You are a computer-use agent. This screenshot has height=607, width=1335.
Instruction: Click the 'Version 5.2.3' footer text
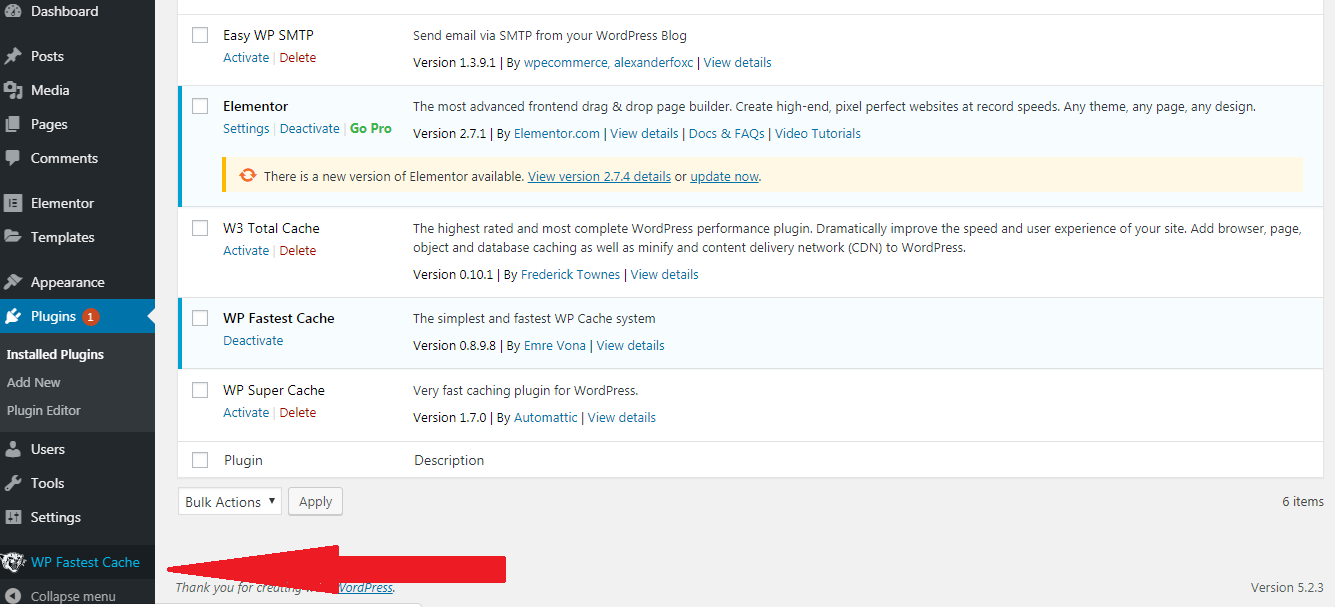point(1287,587)
